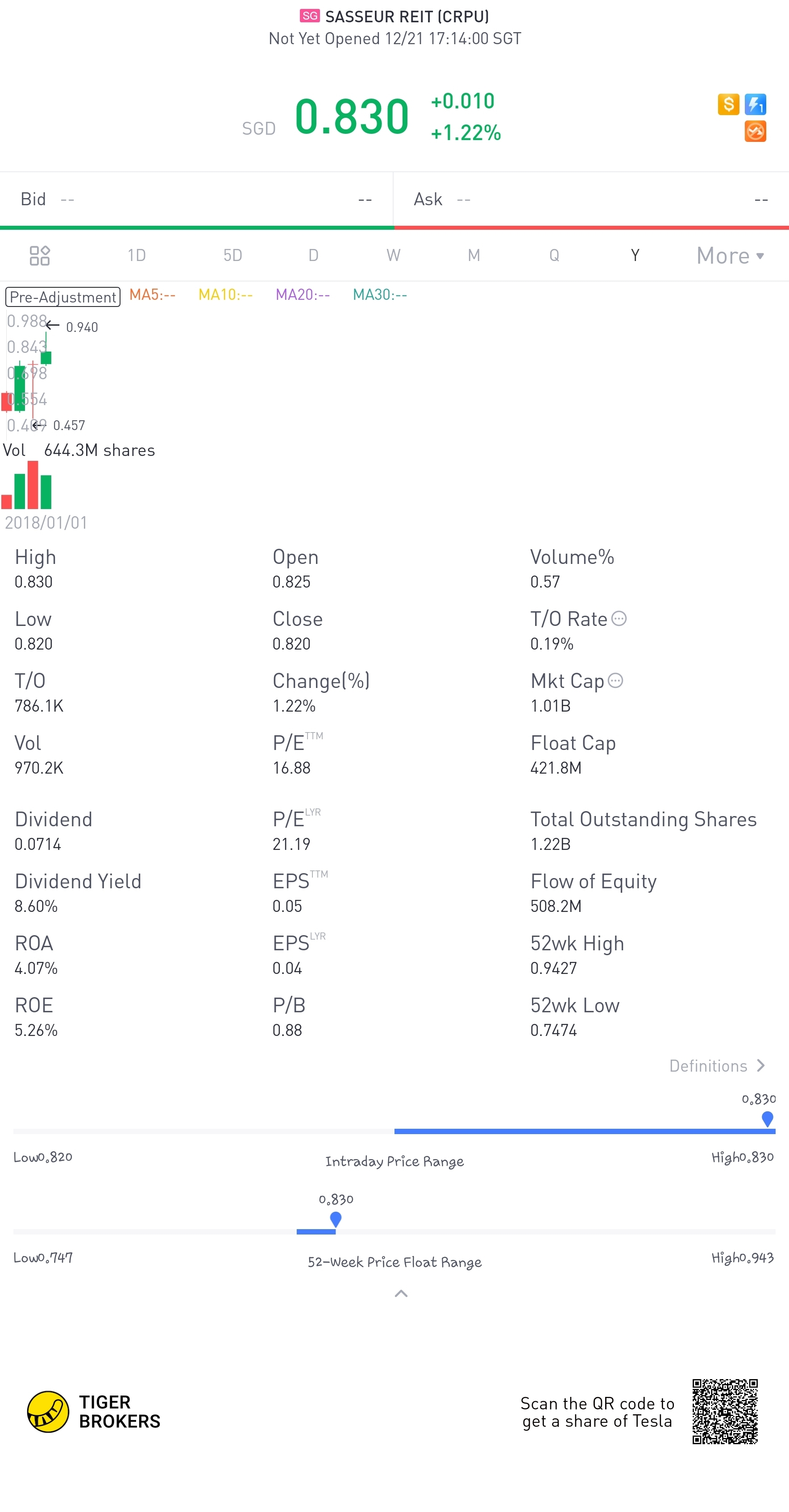Open the chart layout grid icon

coord(39,255)
